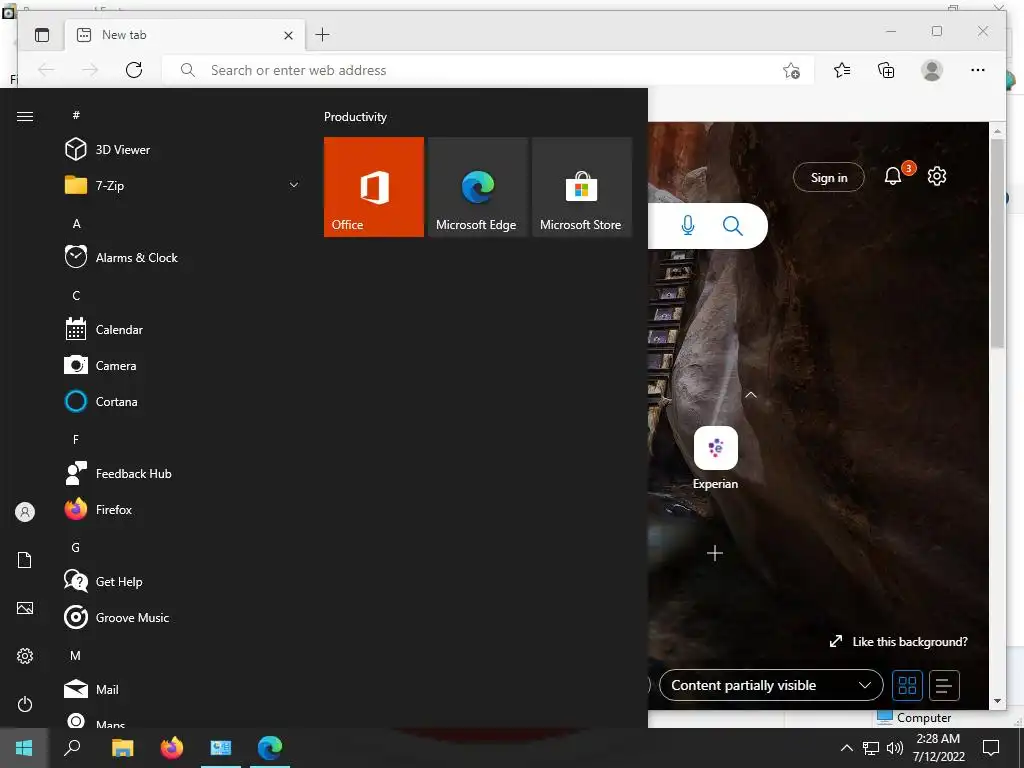
Task: Launch the Microsoft Edge tile
Action: click(x=478, y=187)
